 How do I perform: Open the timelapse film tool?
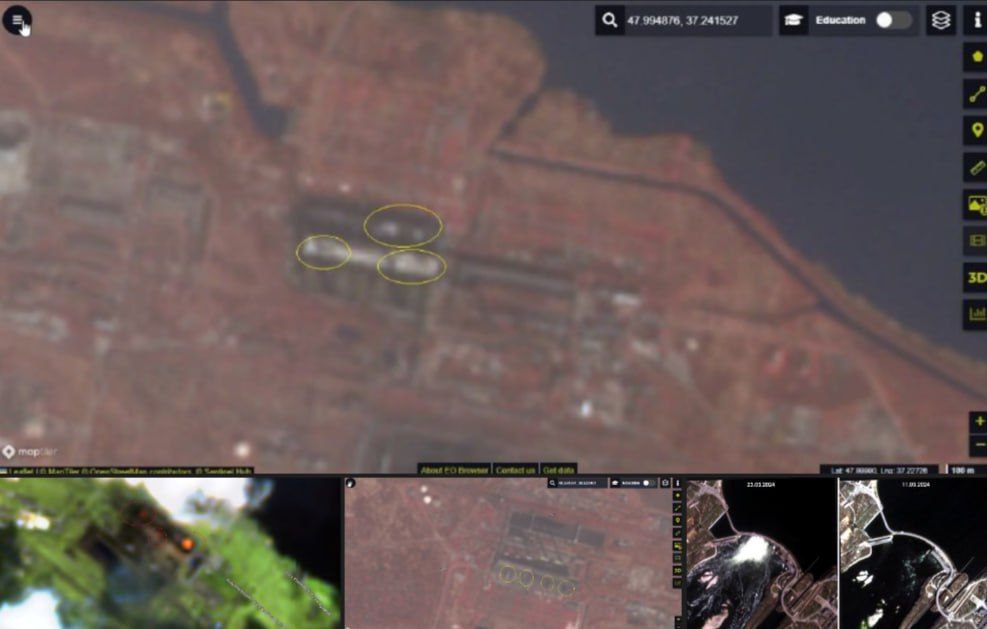(976, 240)
